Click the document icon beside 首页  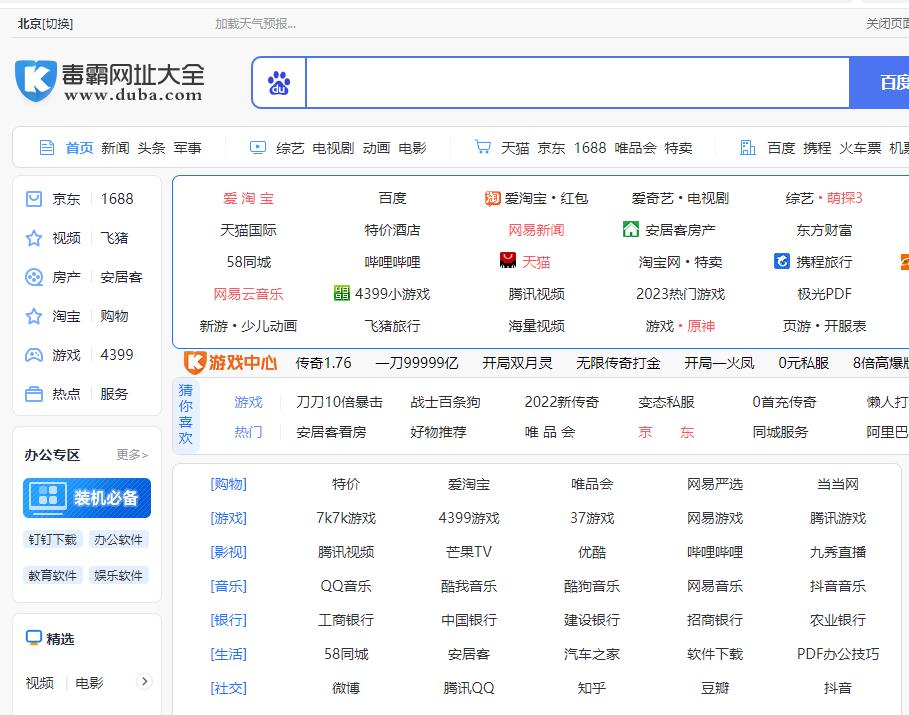pos(47,148)
